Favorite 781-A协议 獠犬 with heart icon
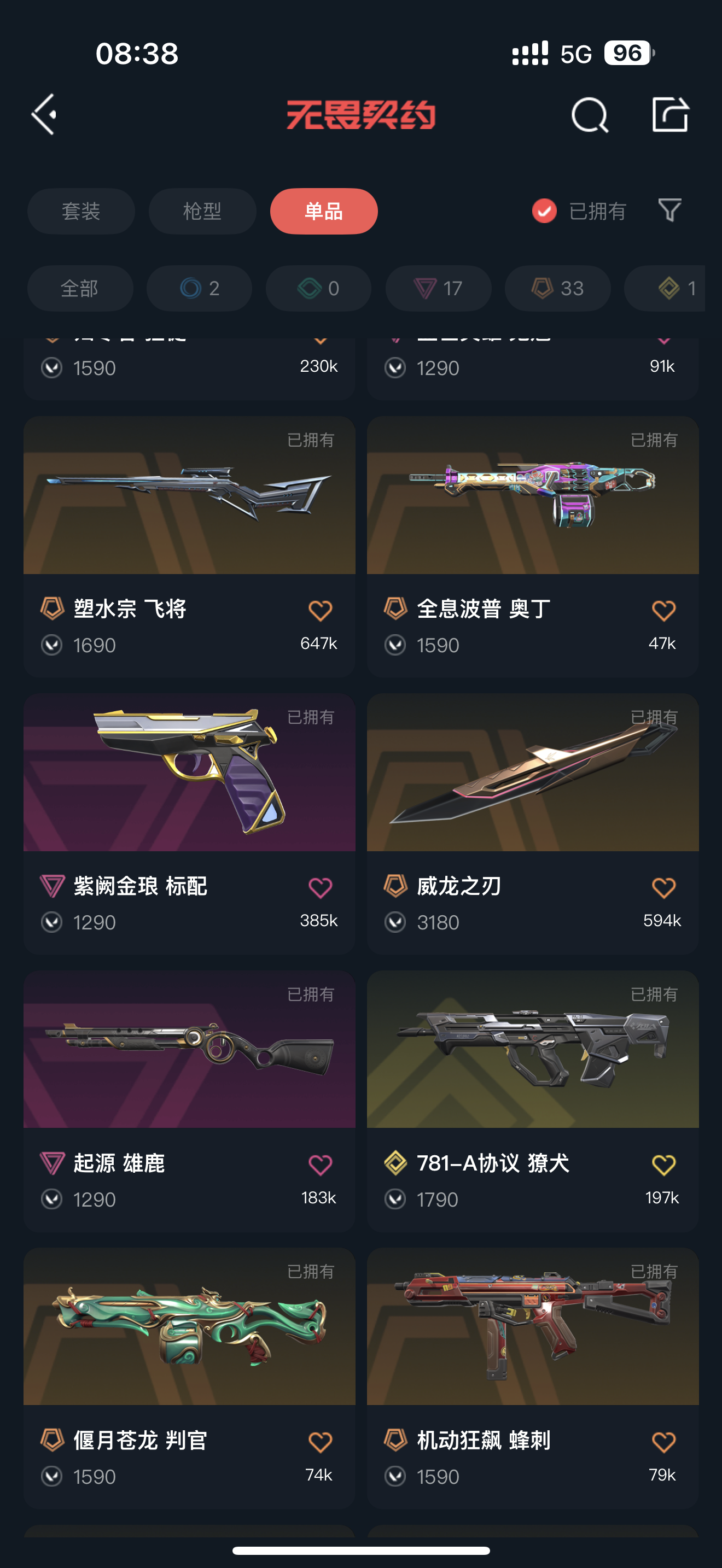The height and width of the screenshot is (1568, 722). pos(663,1165)
